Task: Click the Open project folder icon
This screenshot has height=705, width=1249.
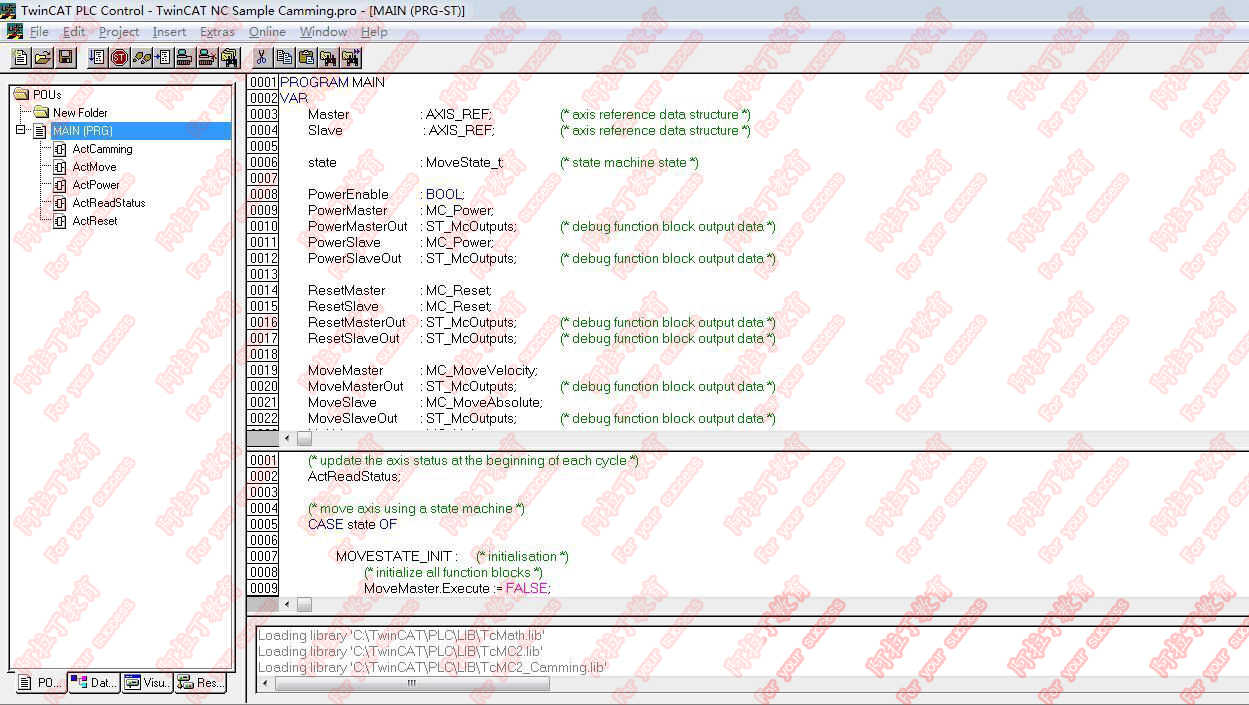Action: coord(42,57)
